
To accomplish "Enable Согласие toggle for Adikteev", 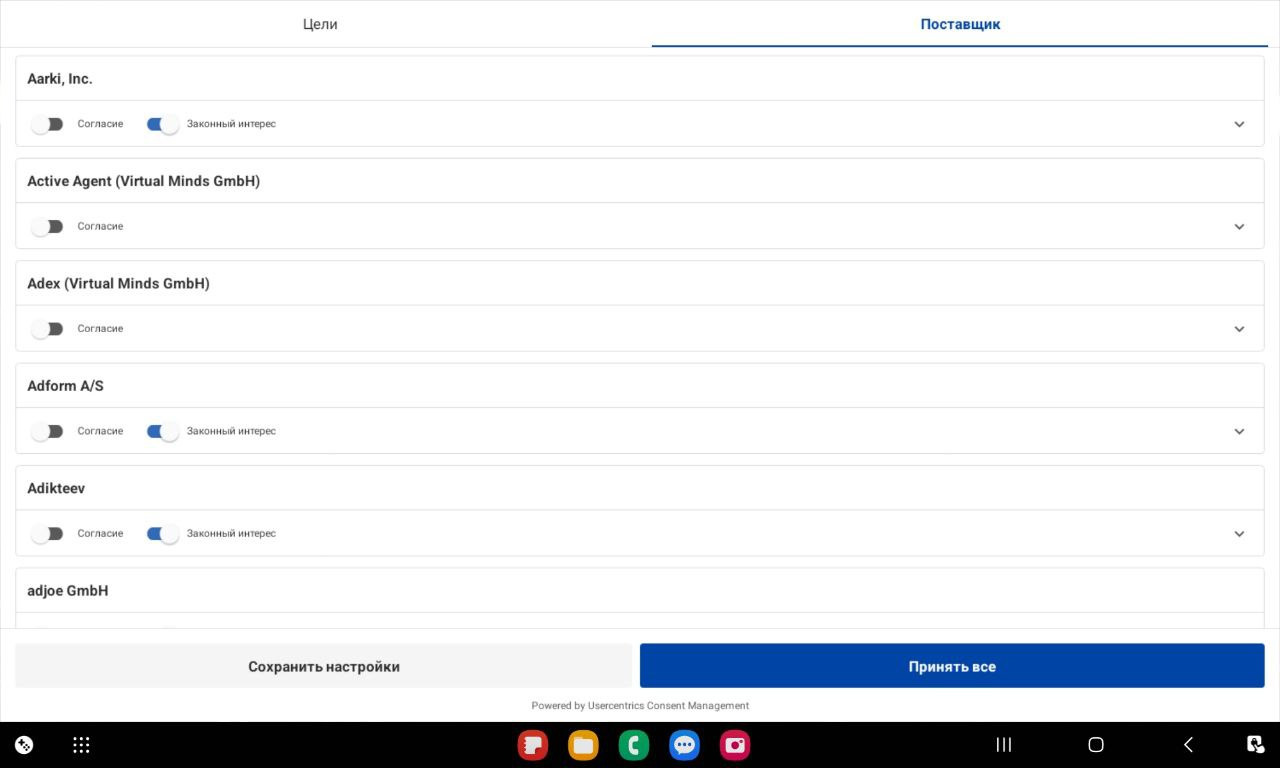I will coord(47,534).
